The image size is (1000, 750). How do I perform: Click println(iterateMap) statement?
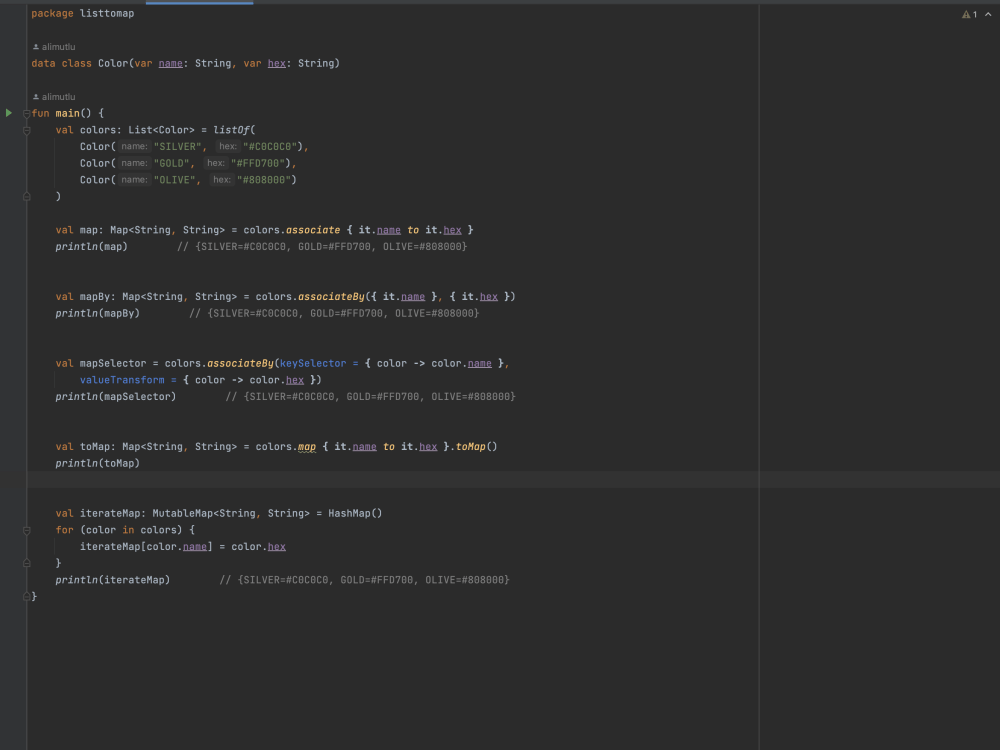pyautogui.click(x=113, y=580)
